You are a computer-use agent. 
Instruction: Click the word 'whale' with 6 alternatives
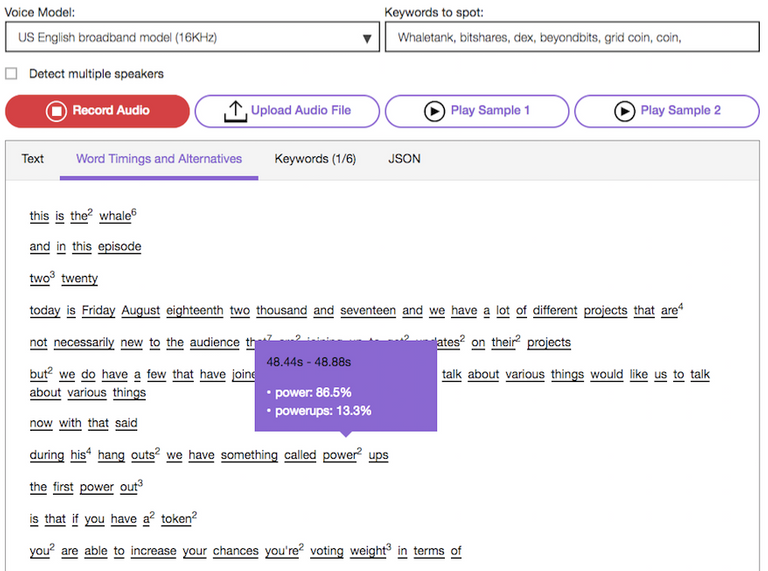pyautogui.click(x=118, y=215)
